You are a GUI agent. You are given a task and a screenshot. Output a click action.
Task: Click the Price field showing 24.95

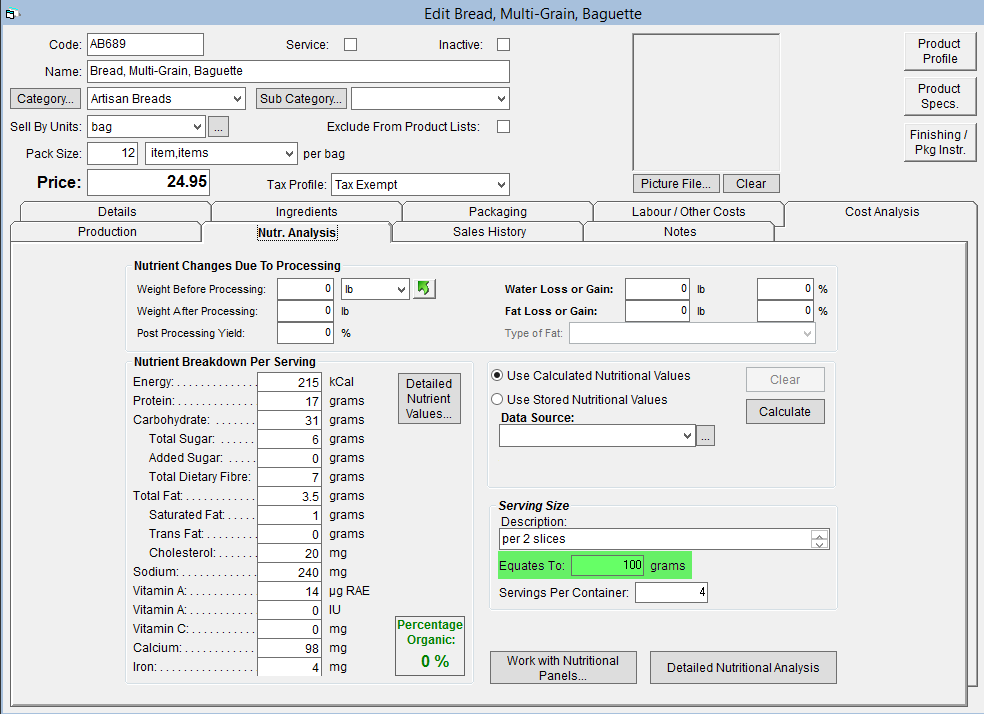coord(148,182)
